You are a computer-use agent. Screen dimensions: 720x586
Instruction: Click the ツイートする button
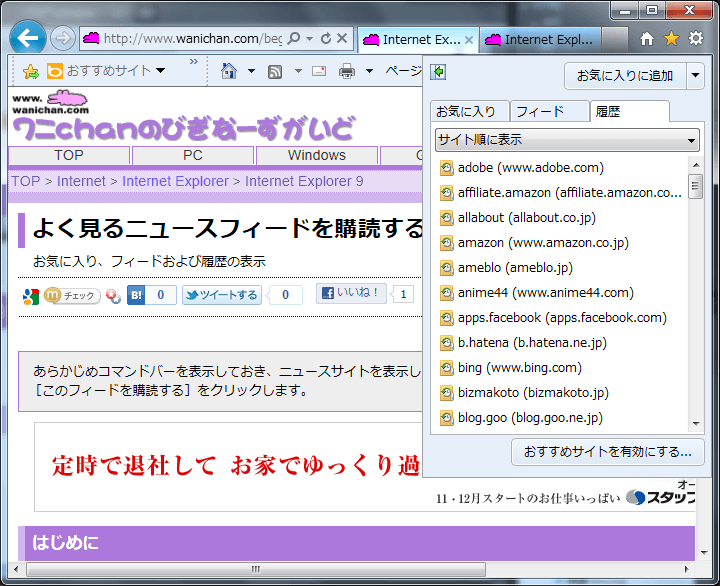[x=222, y=295]
